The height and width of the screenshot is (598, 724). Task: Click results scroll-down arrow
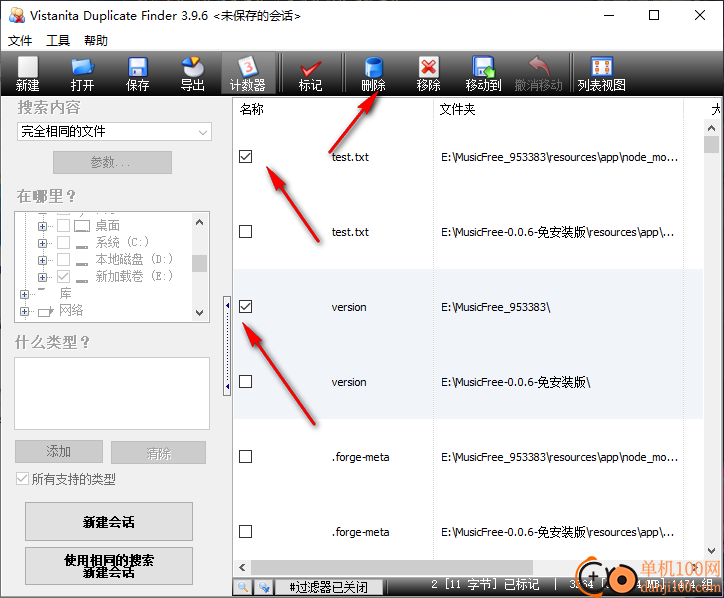(712, 550)
